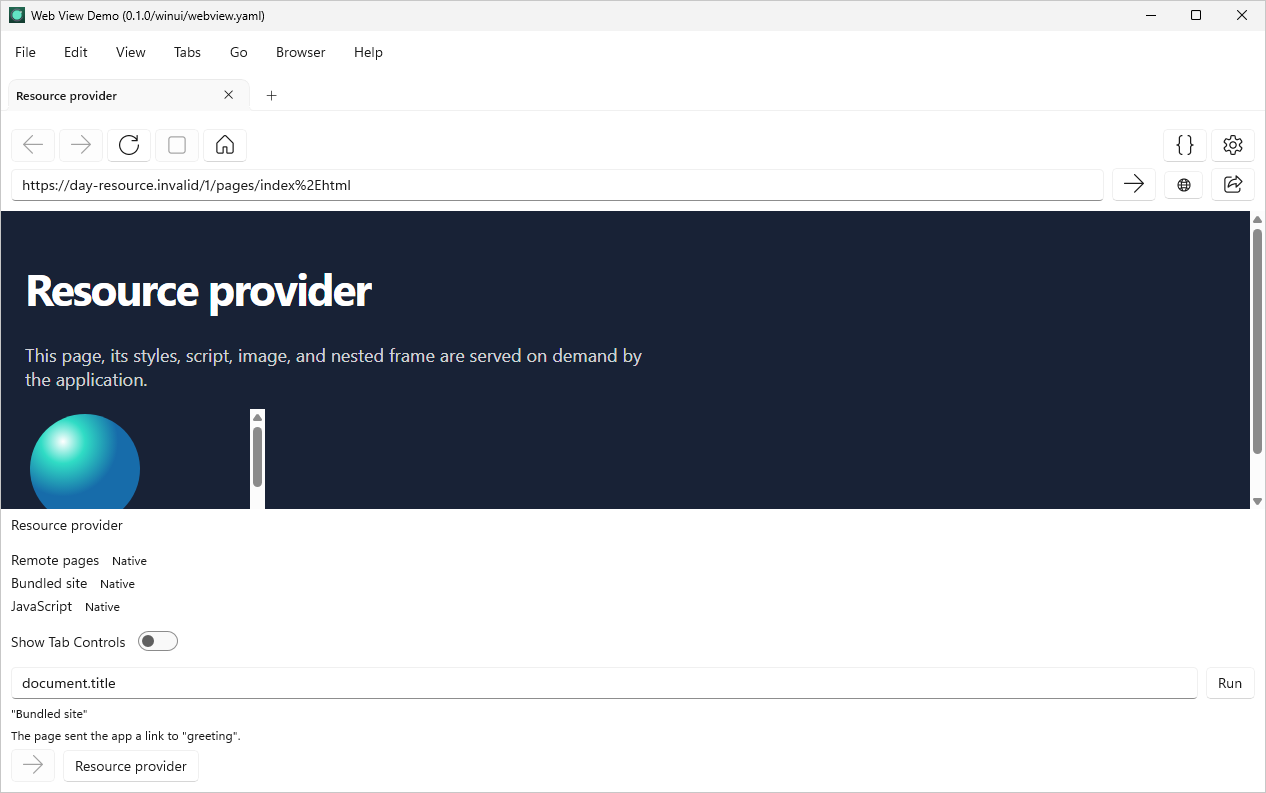Screen dimensions: 1266x793
Task: Open the Help menu
Action: click(x=368, y=52)
